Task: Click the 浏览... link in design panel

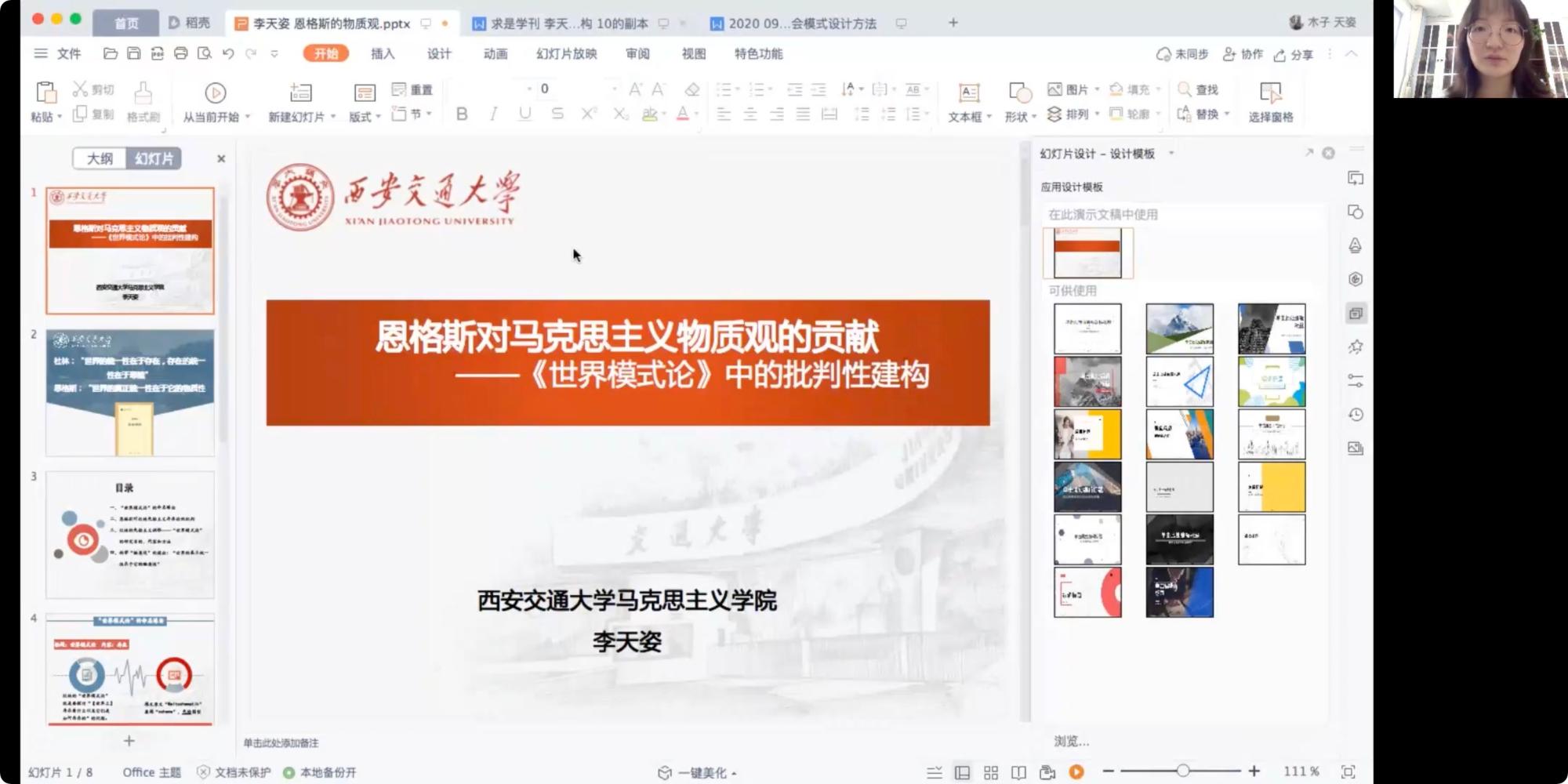Action: pos(1071,741)
